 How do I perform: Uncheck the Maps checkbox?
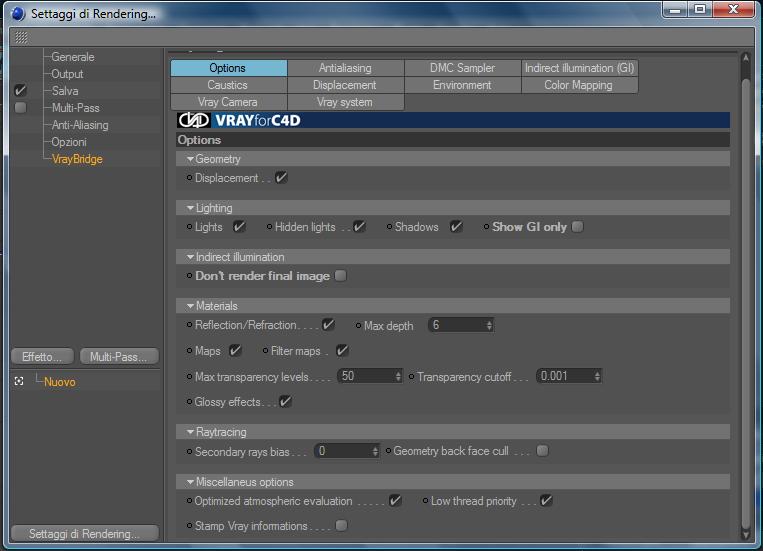point(235,350)
